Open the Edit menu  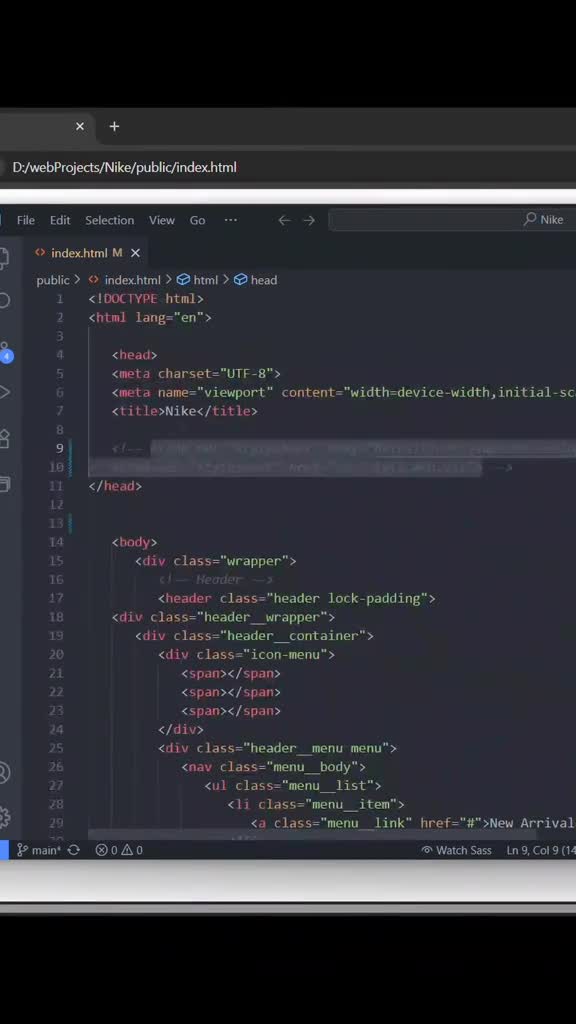pyautogui.click(x=60, y=220)
